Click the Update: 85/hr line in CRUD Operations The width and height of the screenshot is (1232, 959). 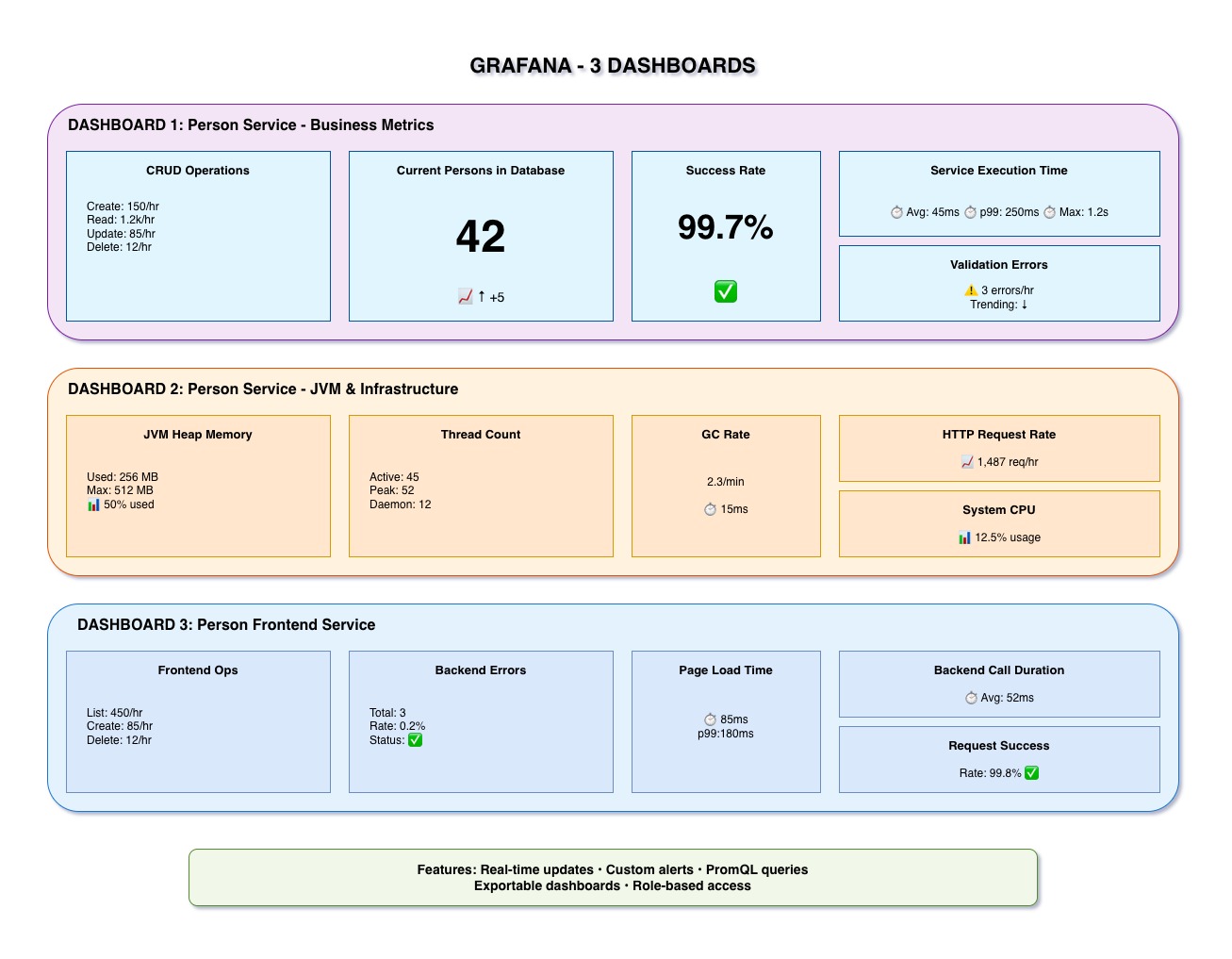[121, 234]
